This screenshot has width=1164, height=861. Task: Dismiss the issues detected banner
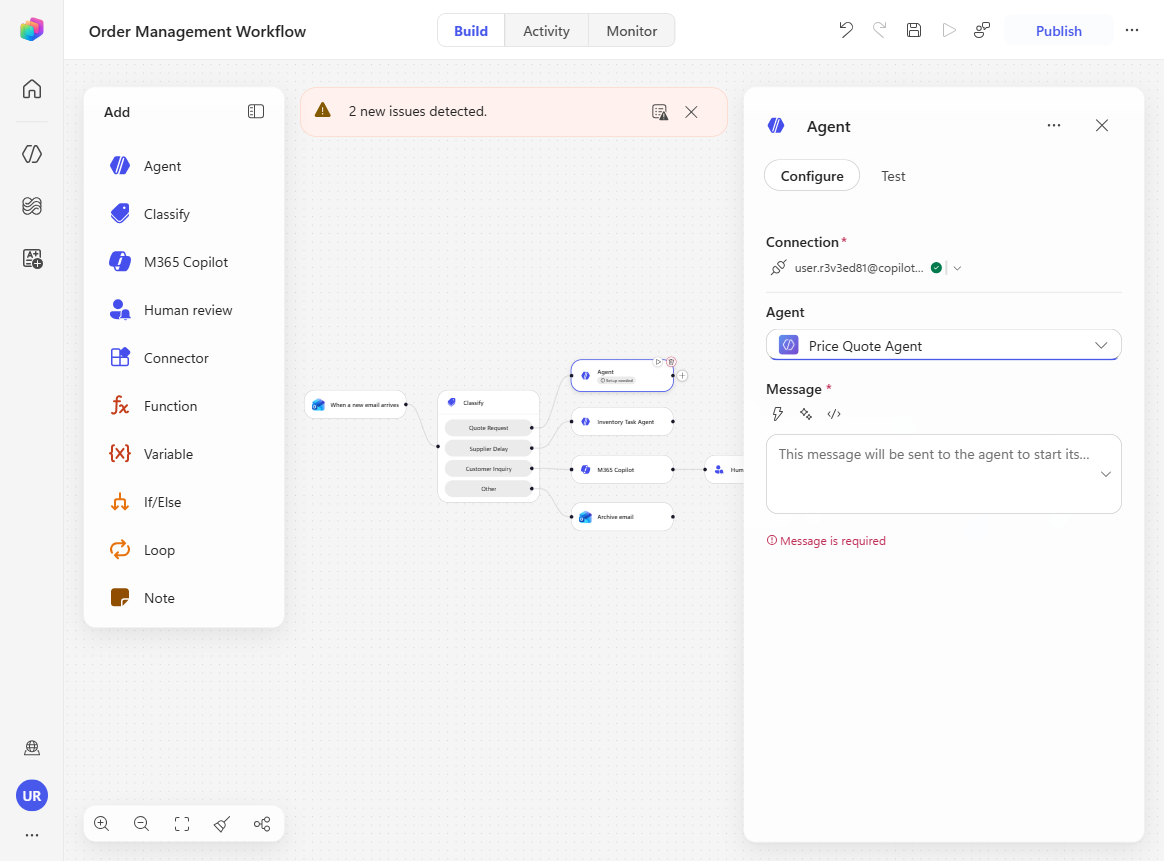691,112
